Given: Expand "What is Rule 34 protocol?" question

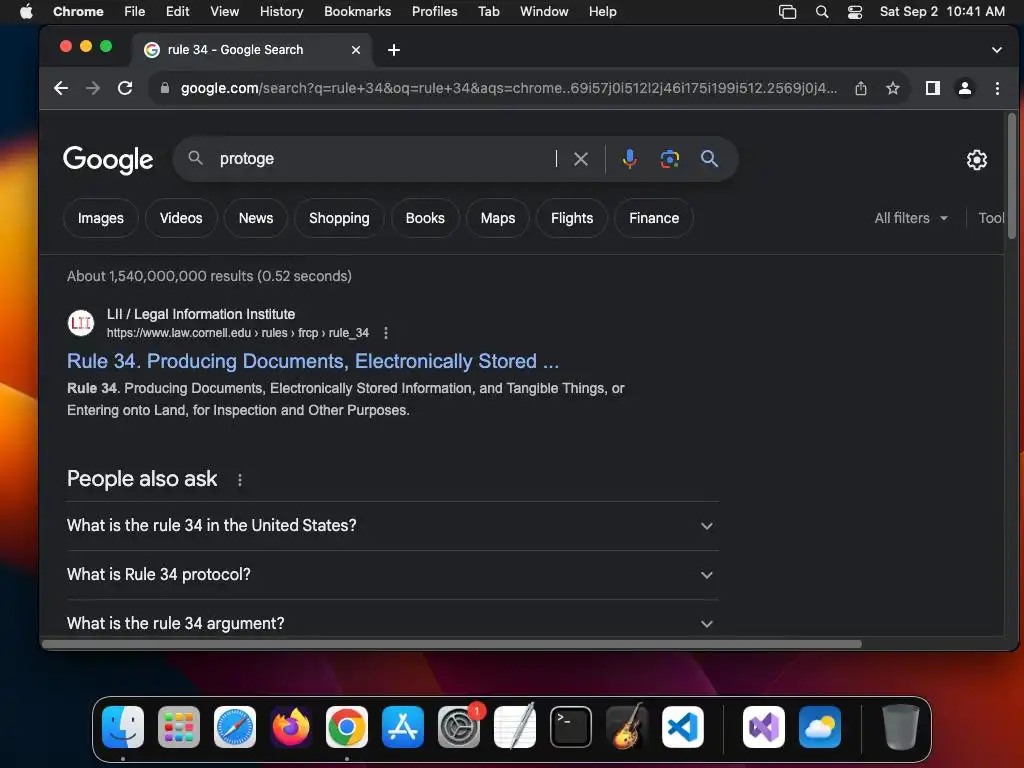Looking at the screenshot, I should point(392,575).
